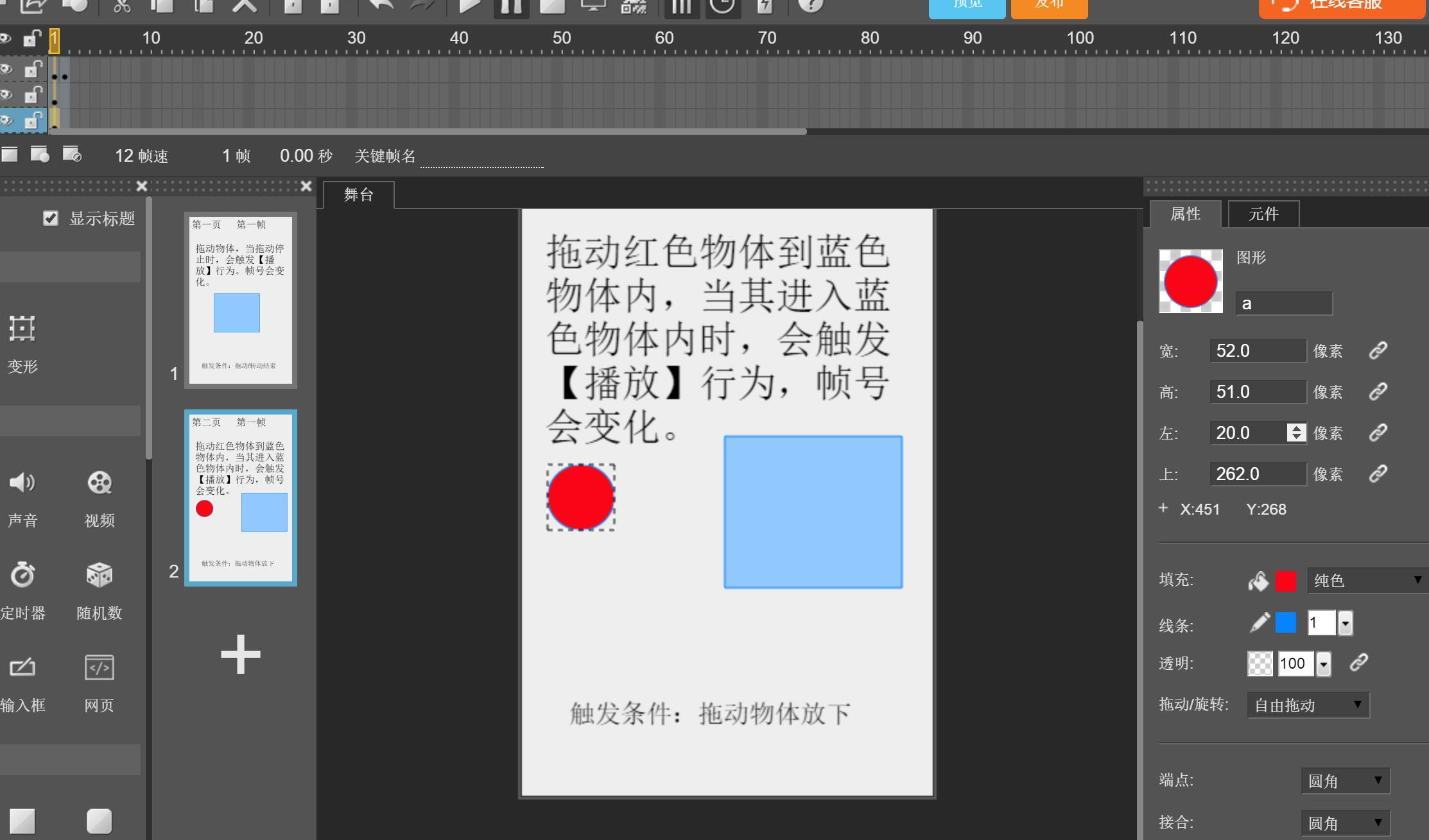Image resolution: width=1429 pixels, height=840 pixels.
Task: Click the scissors cut icon in toolbar
Action: click(122, 5)
